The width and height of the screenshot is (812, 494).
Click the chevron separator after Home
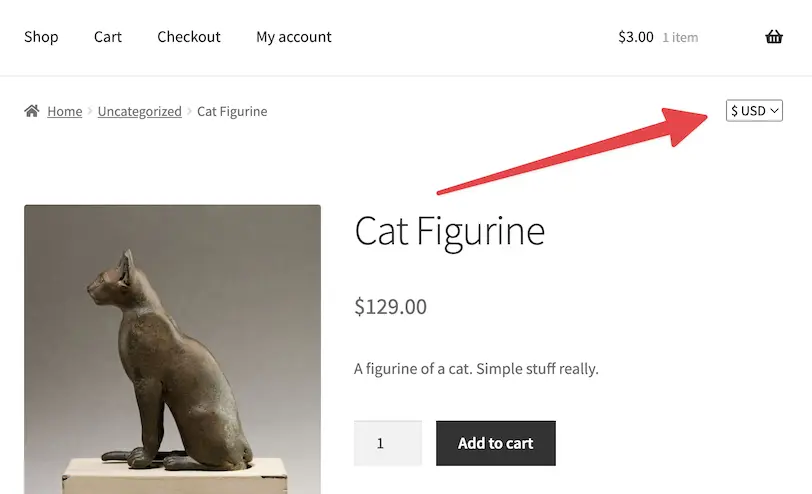point(90,111)
